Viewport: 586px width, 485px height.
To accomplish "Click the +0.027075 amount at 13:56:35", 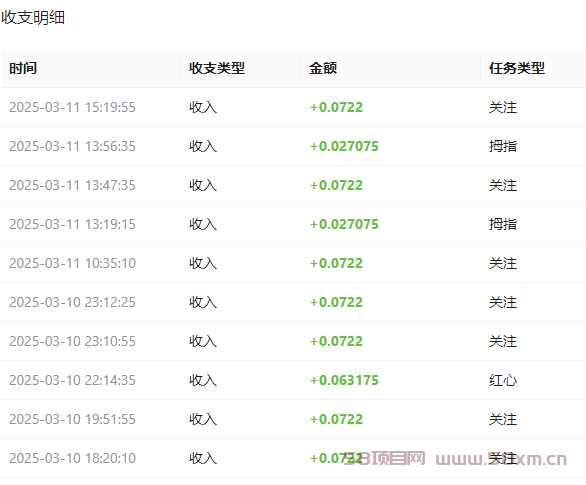I will [x=344, y=146].
